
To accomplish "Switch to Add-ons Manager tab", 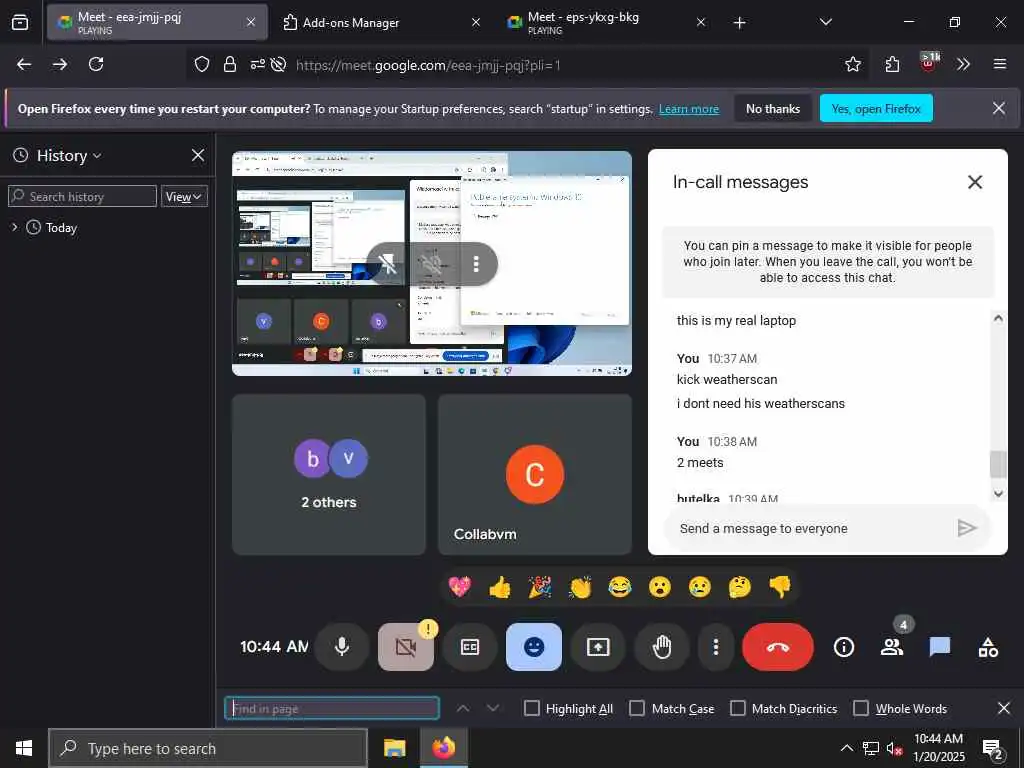I will 382,22.
